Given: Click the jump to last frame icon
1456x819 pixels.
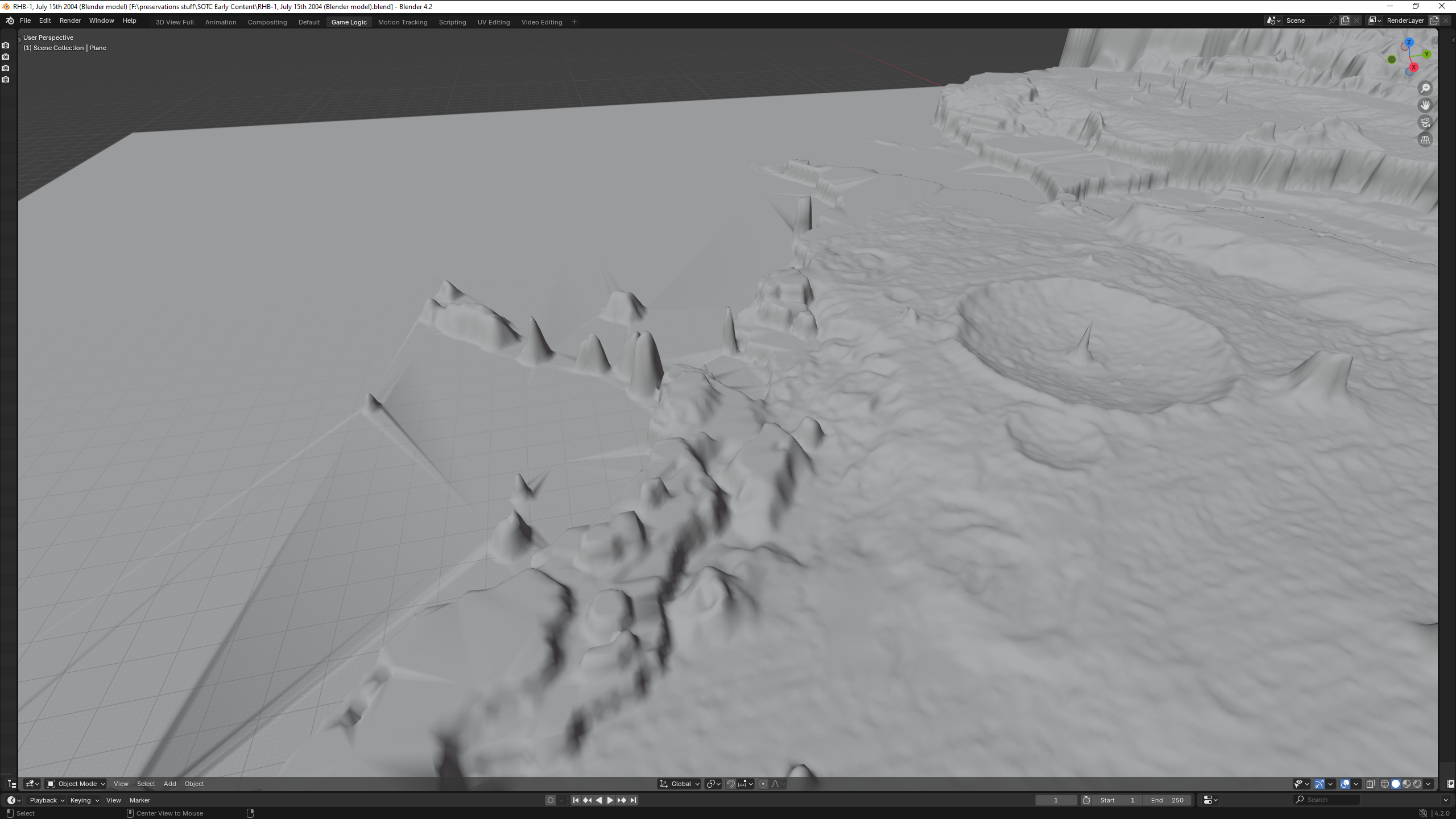Looking at the screenshot, I should (633, 800).
